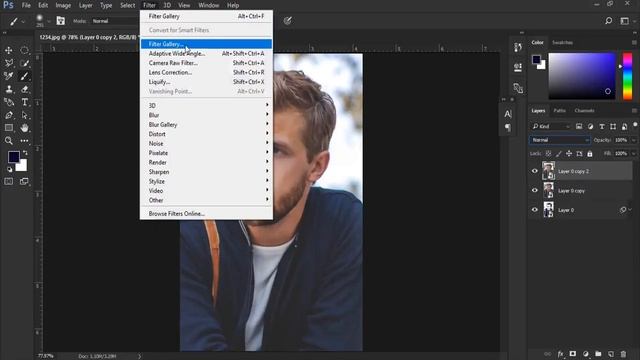Choose highlighted Filter Gallery... entry
The height and width of the screenshot is (360, 640).
click(x=207, y=44)
